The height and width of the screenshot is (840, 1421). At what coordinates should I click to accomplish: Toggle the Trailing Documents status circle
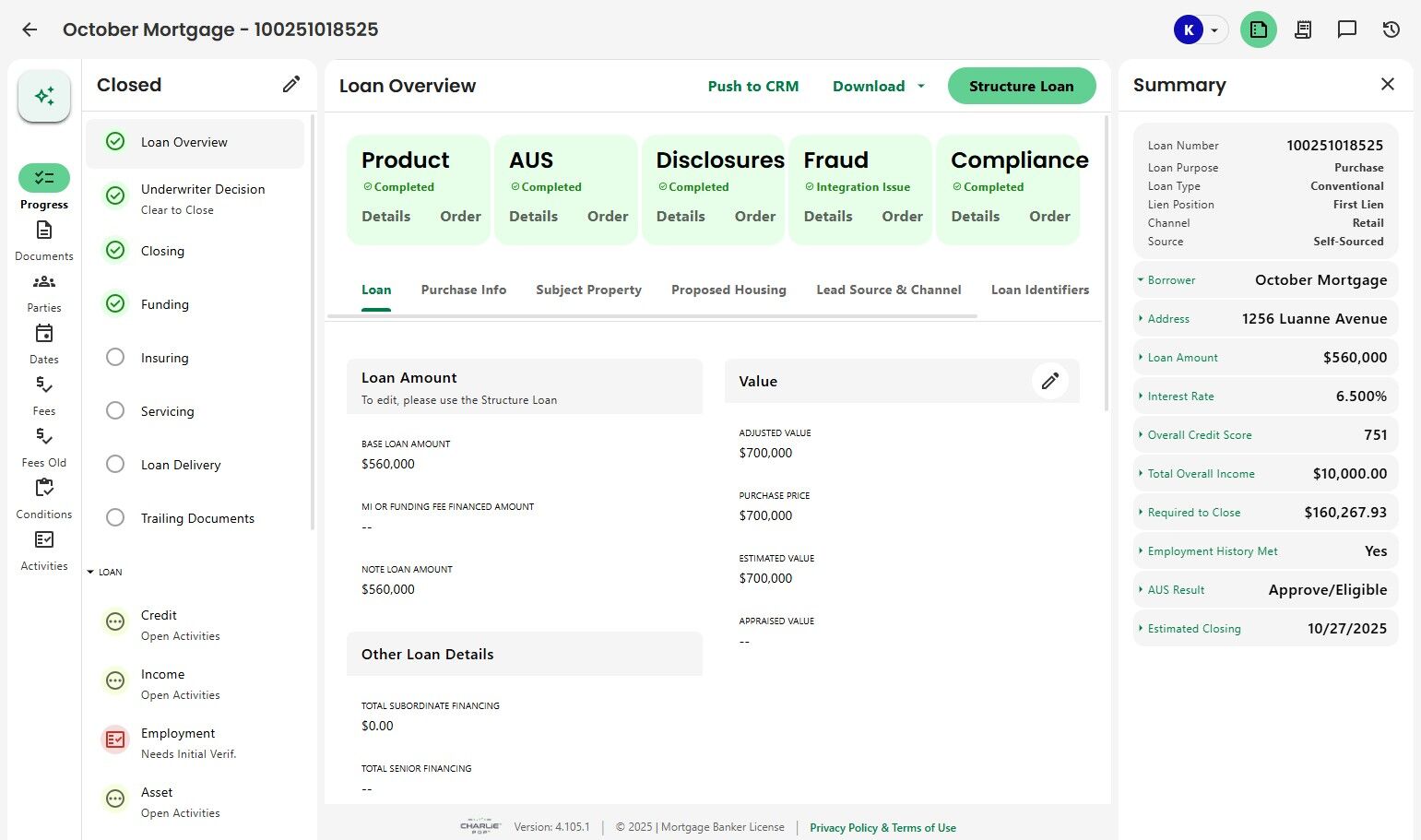(115, 518)
